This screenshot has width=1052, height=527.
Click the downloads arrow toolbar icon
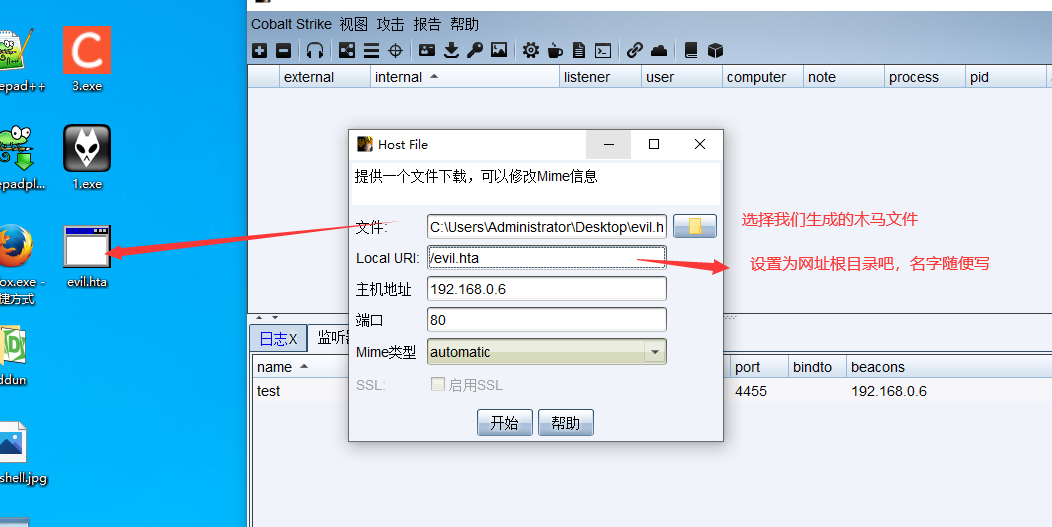[x=451, y=50]
